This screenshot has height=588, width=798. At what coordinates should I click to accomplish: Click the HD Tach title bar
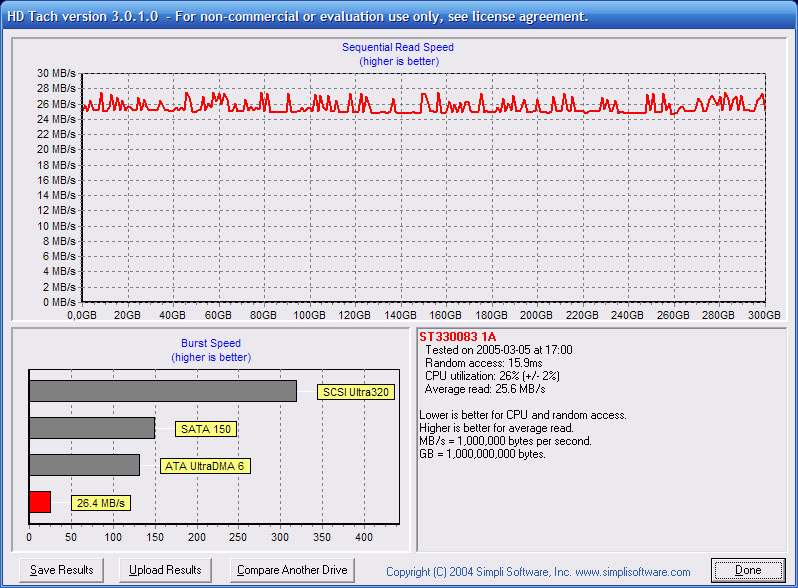tap(399, 16)
